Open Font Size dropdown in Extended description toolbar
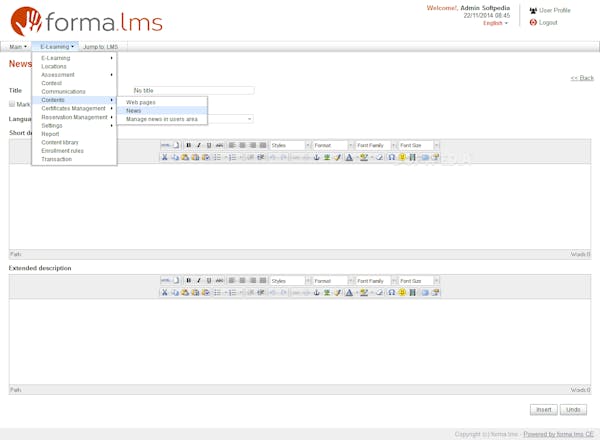Image resolution: width=600 pixels, height=440 pixels. click(419, 281)
